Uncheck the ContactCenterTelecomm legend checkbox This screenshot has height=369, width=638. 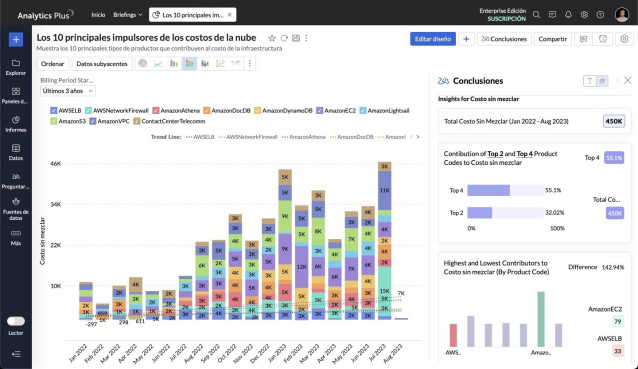point(137,121)
